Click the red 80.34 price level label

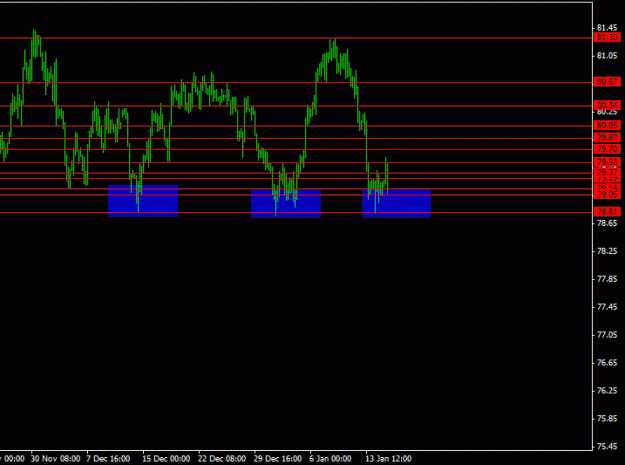coord(607,105)
